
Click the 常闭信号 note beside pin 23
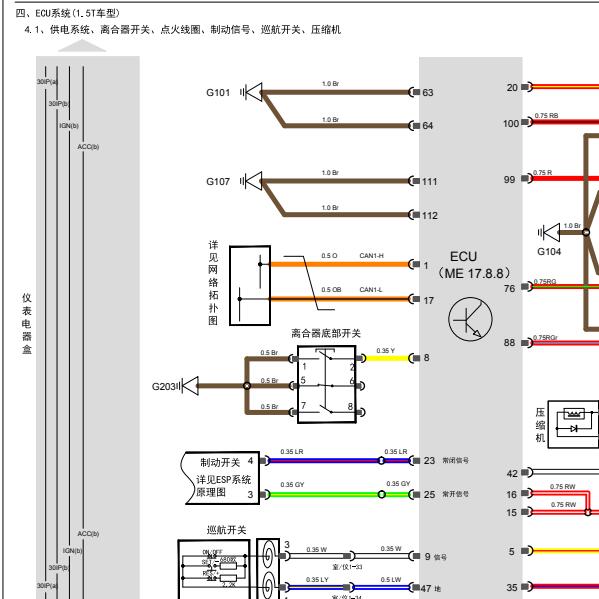(x=455, y=460)
